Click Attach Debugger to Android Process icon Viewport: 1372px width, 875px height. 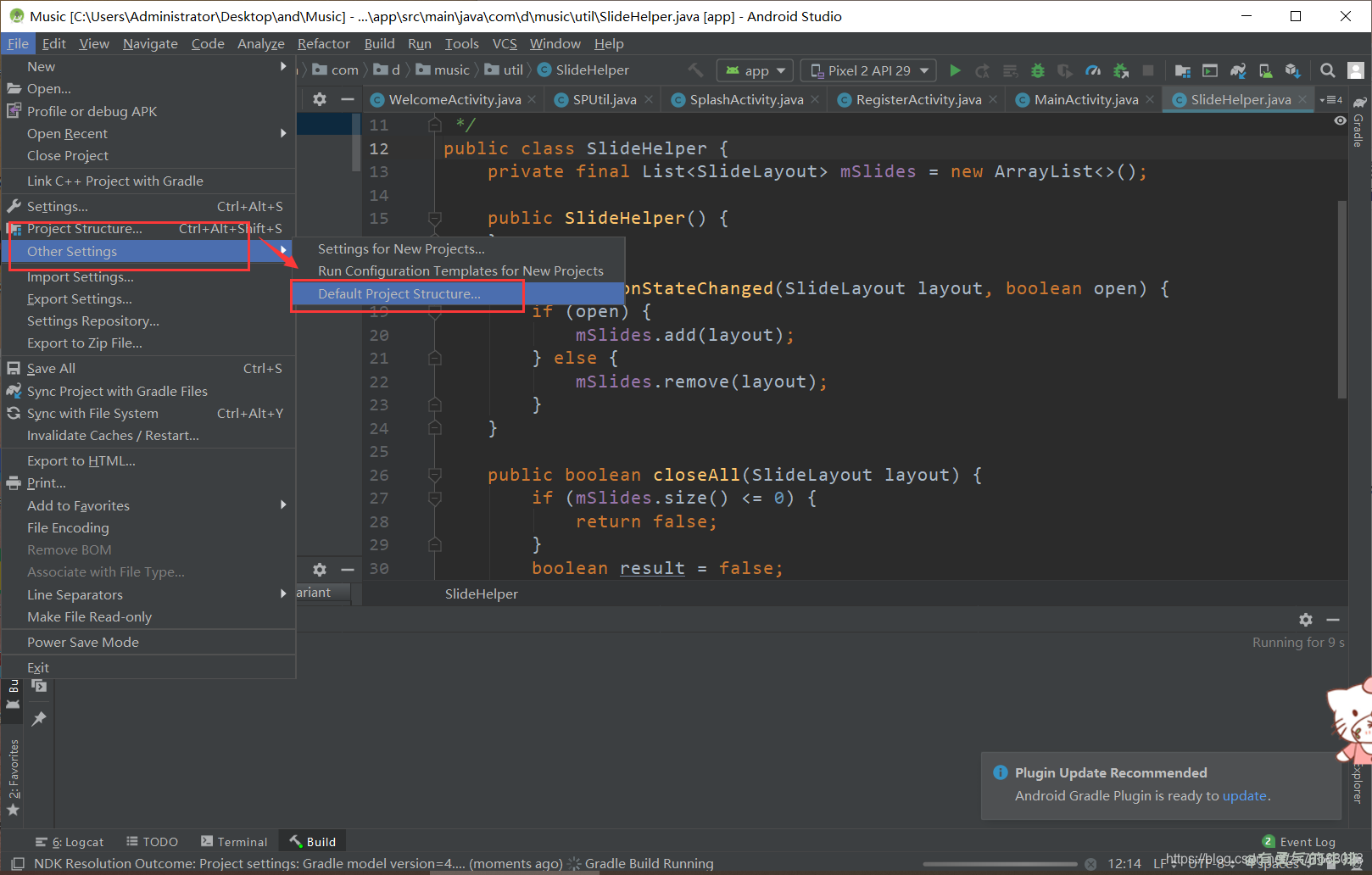(1121, 70)
